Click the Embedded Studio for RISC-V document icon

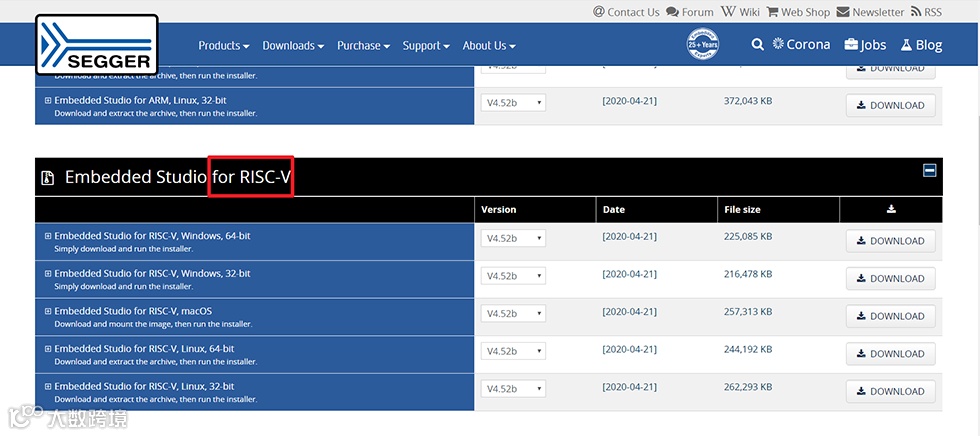tap(48, 178)
